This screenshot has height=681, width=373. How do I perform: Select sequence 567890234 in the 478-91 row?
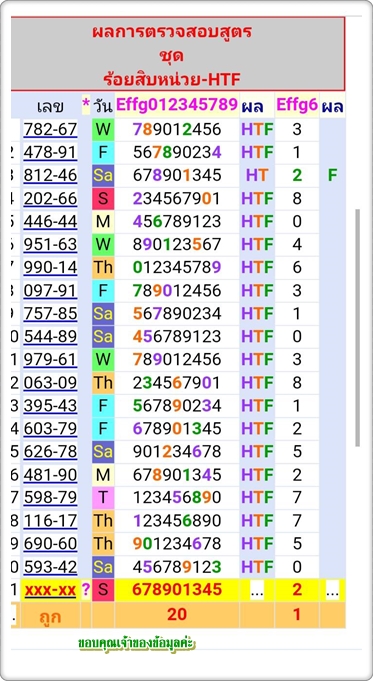tap(177, 152)
